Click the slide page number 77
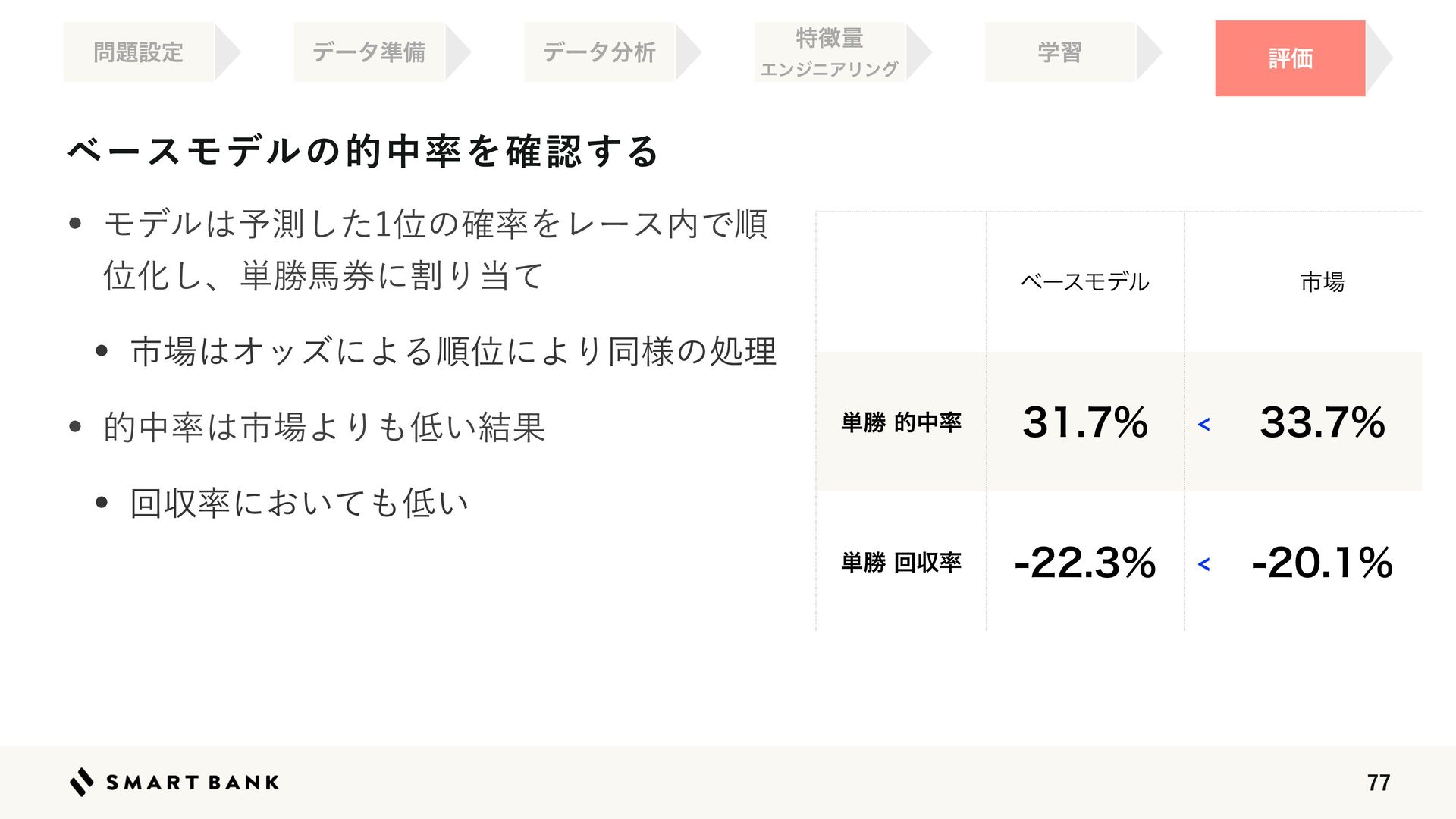This screenshot has height=819, width=1456. tap(1378, 783)
